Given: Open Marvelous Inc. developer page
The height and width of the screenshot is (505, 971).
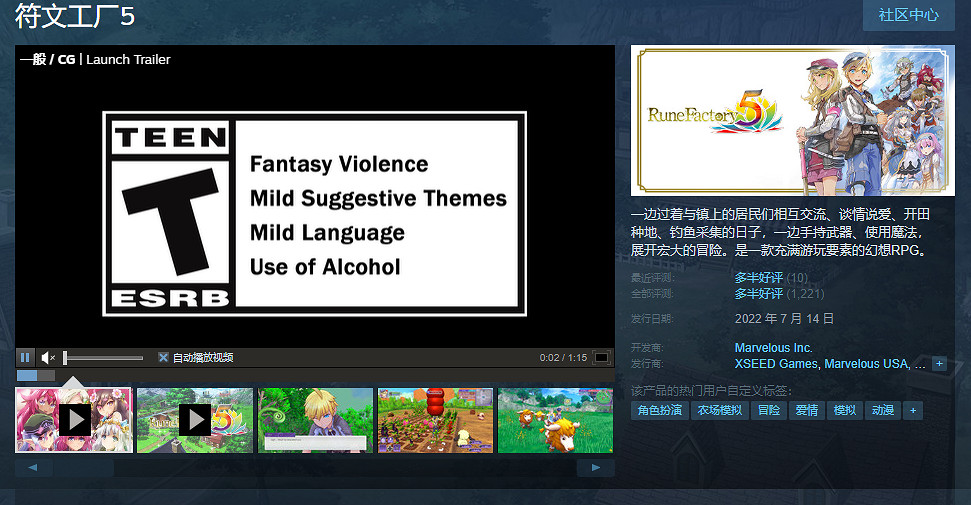Looking at the screenshot, I should pyautogui.click(x=773, y=348).
